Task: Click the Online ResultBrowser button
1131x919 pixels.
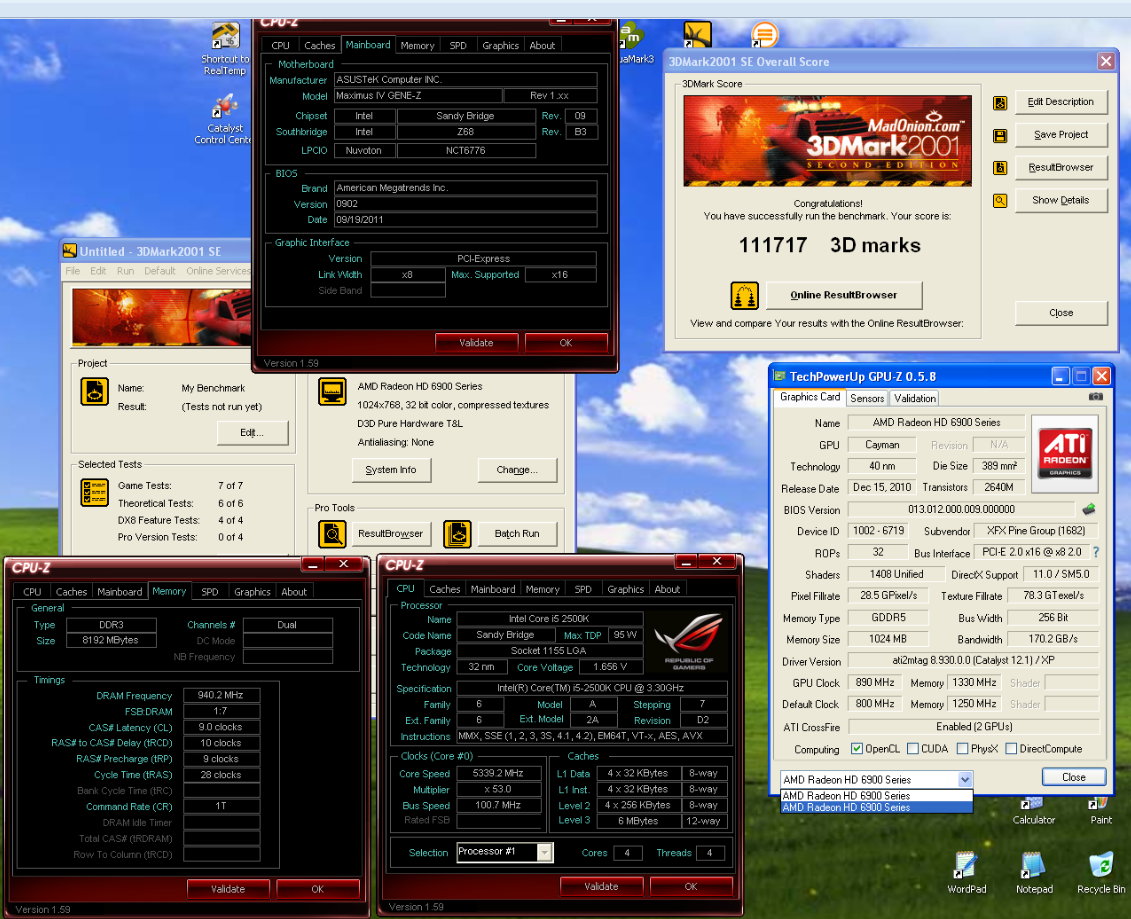Action: (x=843, y=295)
